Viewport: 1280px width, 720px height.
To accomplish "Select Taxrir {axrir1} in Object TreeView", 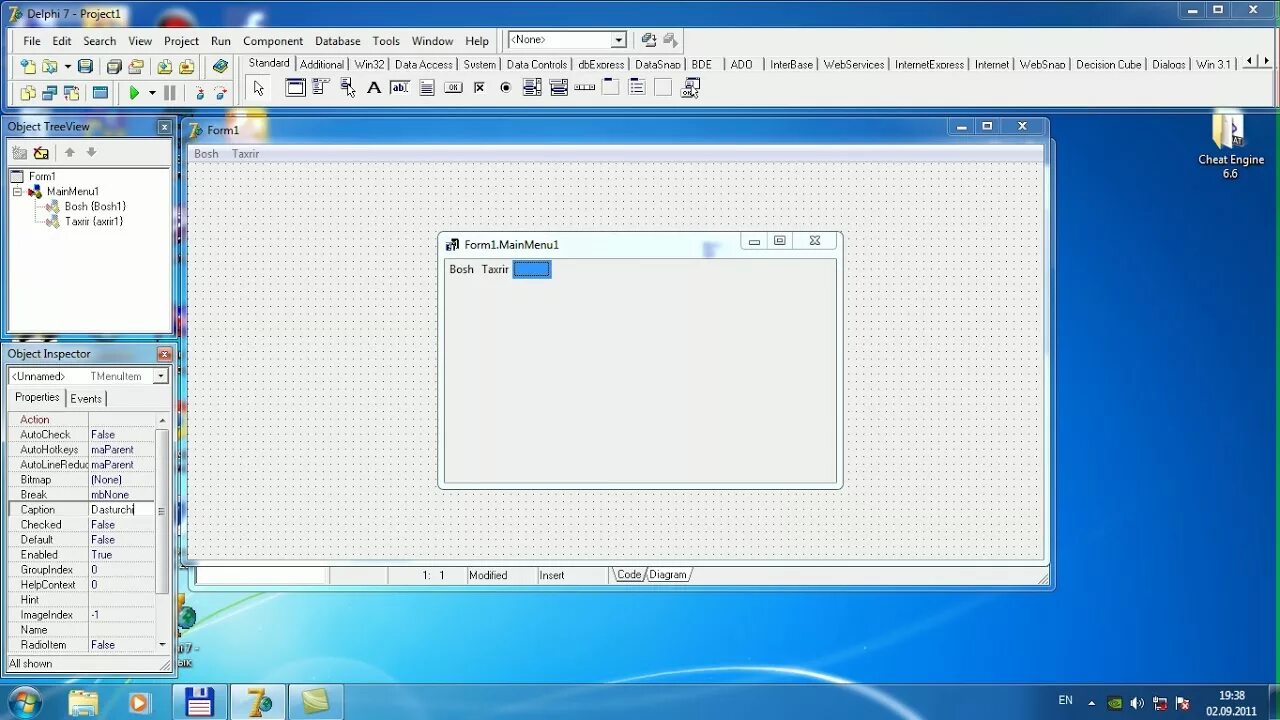I will (94, 221).
